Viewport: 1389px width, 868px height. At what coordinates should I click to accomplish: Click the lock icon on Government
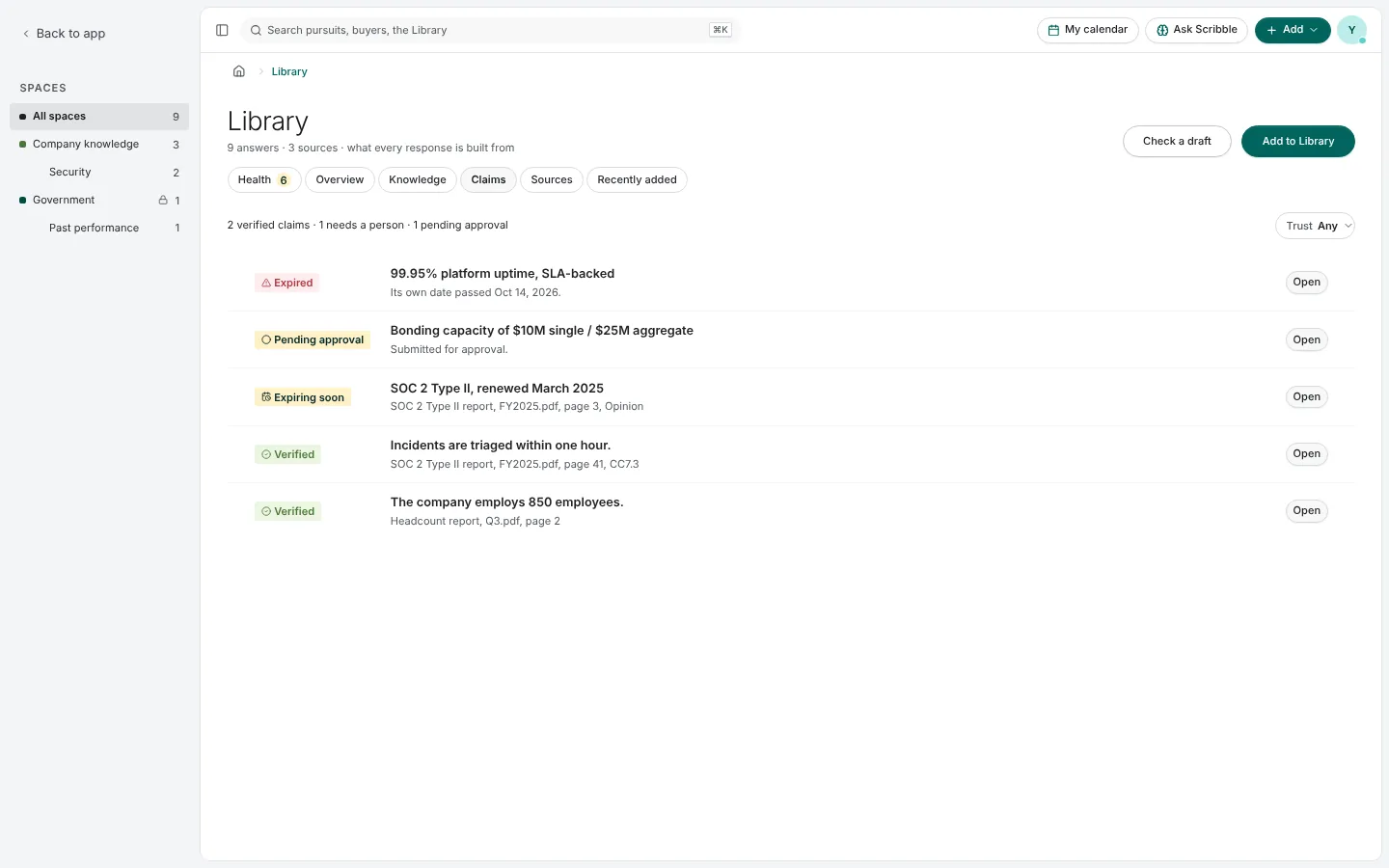[x=163, y=200]
